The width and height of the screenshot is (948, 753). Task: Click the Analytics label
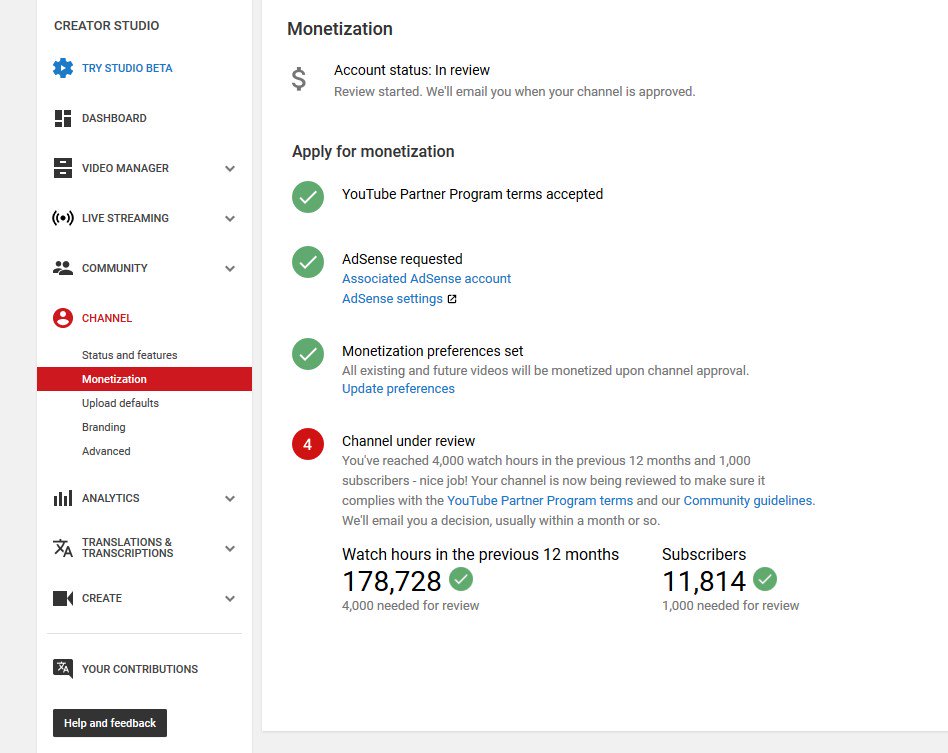(111, 498)
